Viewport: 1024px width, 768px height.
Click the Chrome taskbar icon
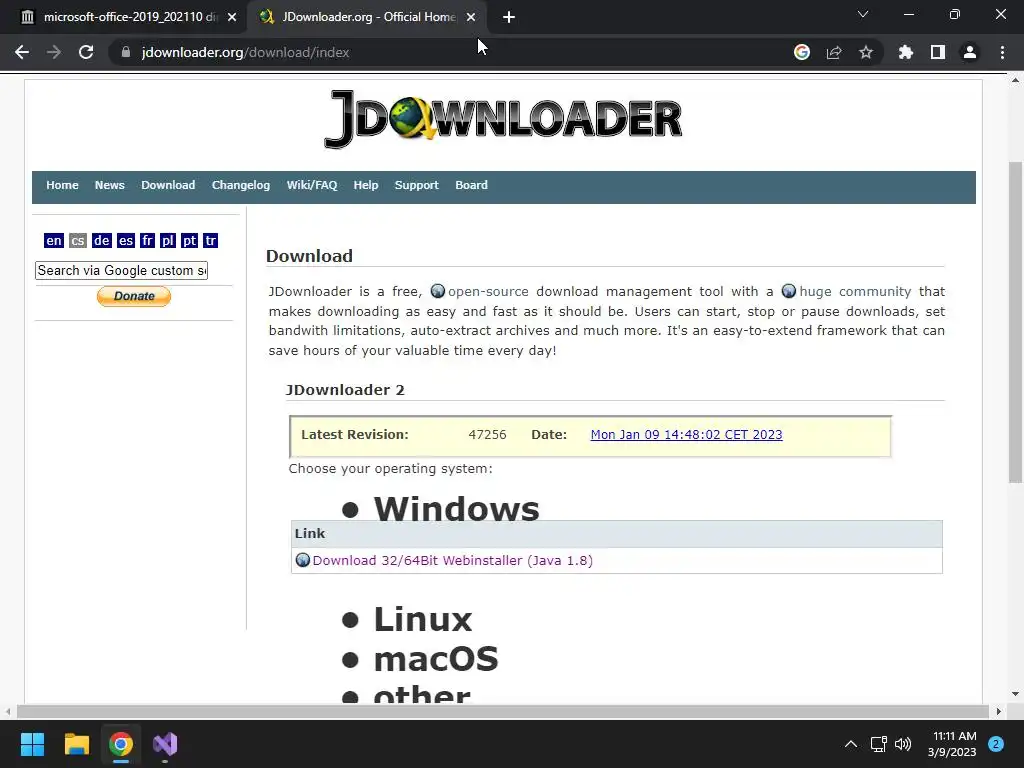click(121, 744)
